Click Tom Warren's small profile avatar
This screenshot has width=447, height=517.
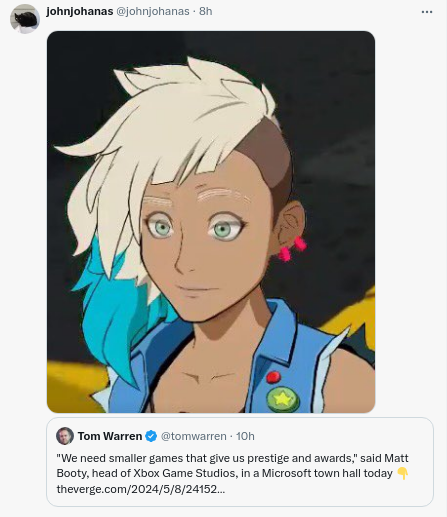pos(65,436)
